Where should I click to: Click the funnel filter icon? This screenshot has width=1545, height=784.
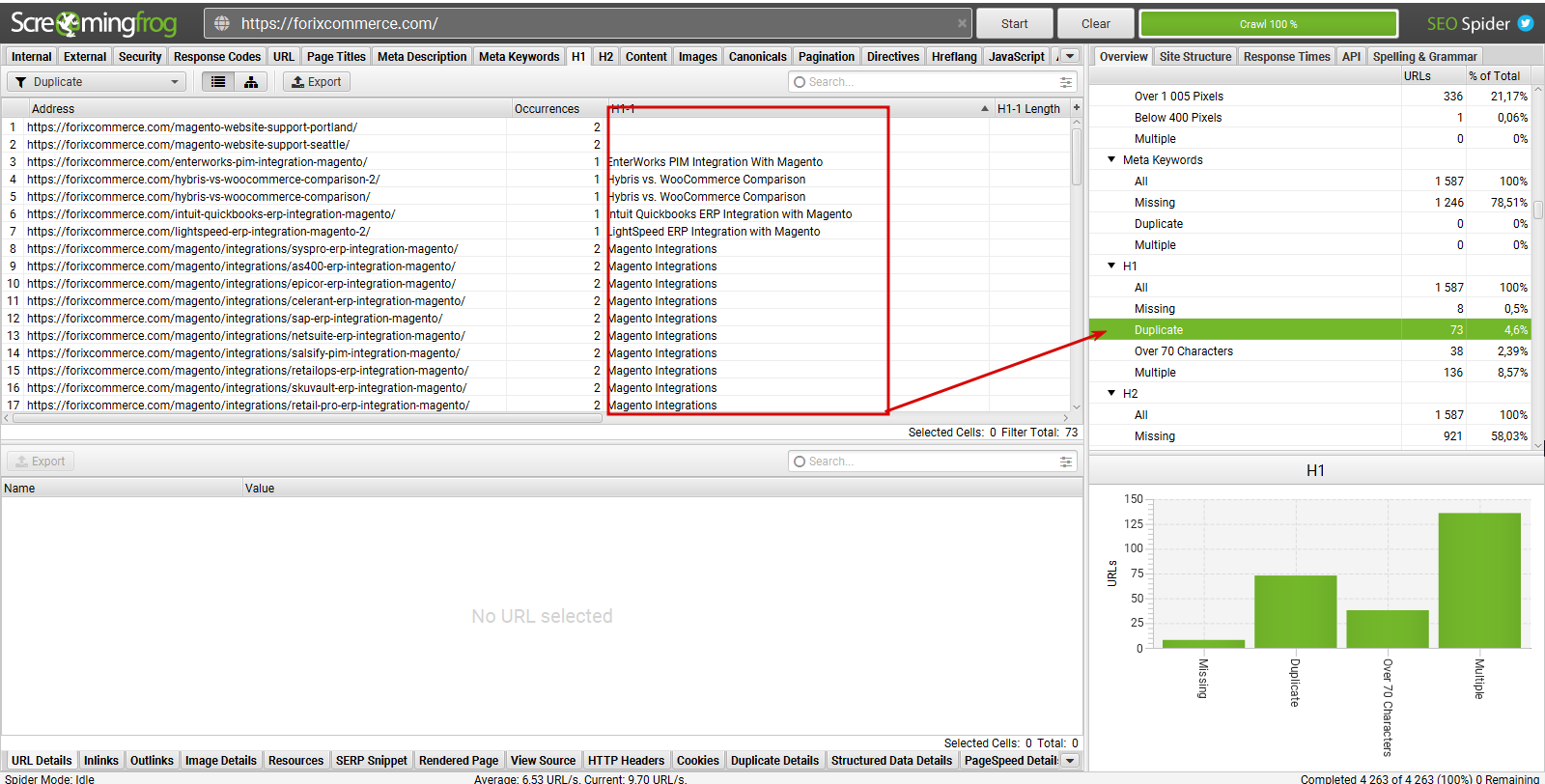(x=20, y=82)
